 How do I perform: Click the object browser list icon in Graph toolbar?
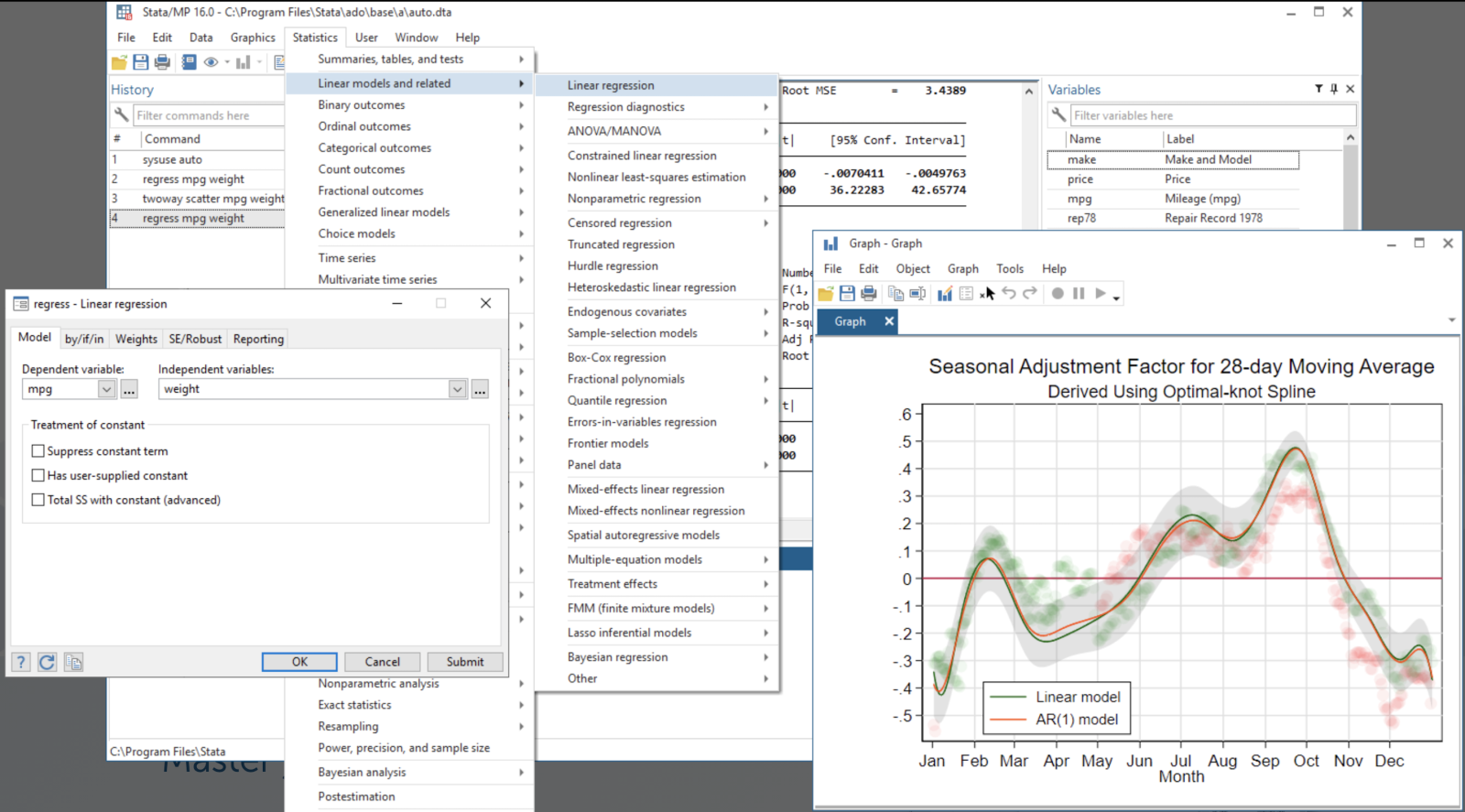coord(966,294)
